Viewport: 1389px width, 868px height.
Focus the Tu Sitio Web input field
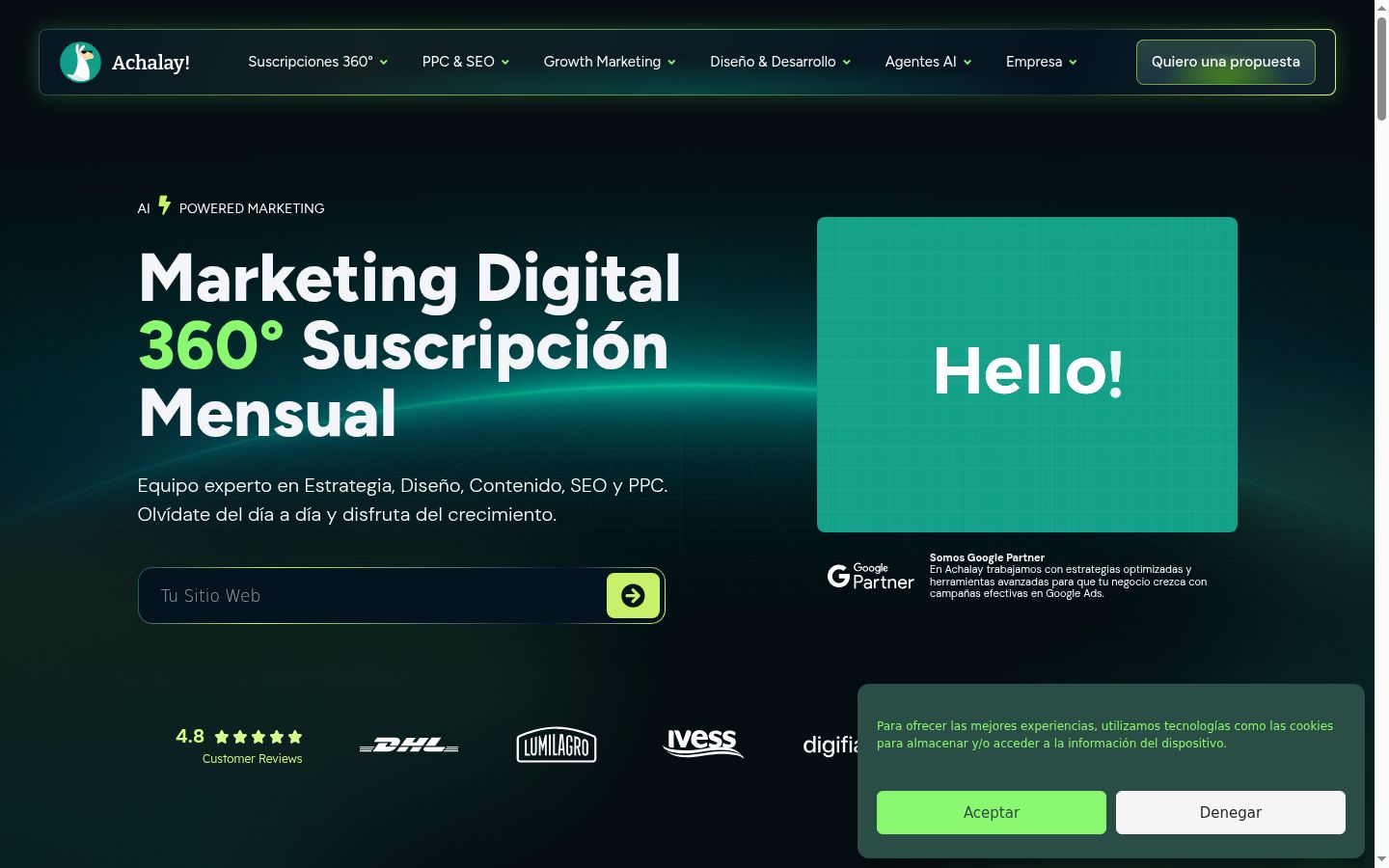coord(374,595)
